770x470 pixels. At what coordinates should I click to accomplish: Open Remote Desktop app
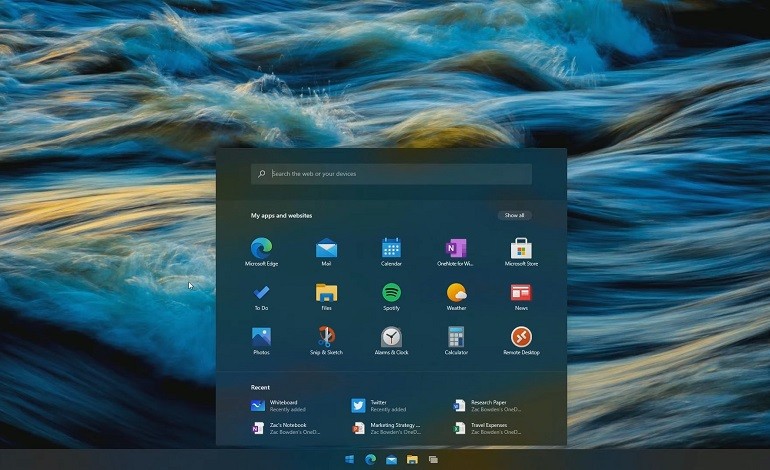(521, 341)
